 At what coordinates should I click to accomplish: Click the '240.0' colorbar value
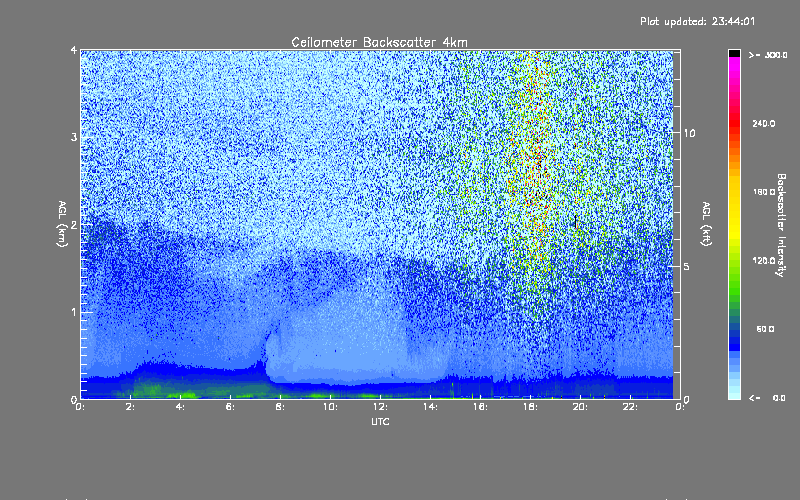764,123
